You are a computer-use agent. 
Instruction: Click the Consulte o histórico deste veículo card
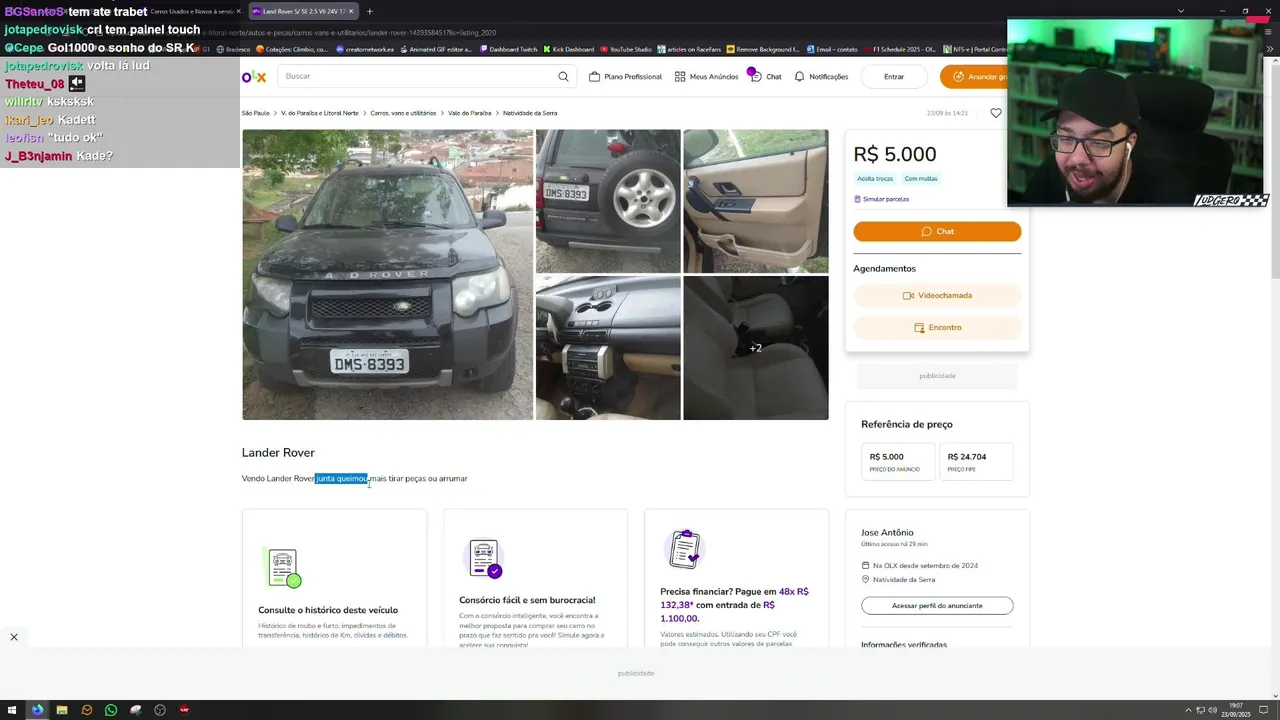334,578
